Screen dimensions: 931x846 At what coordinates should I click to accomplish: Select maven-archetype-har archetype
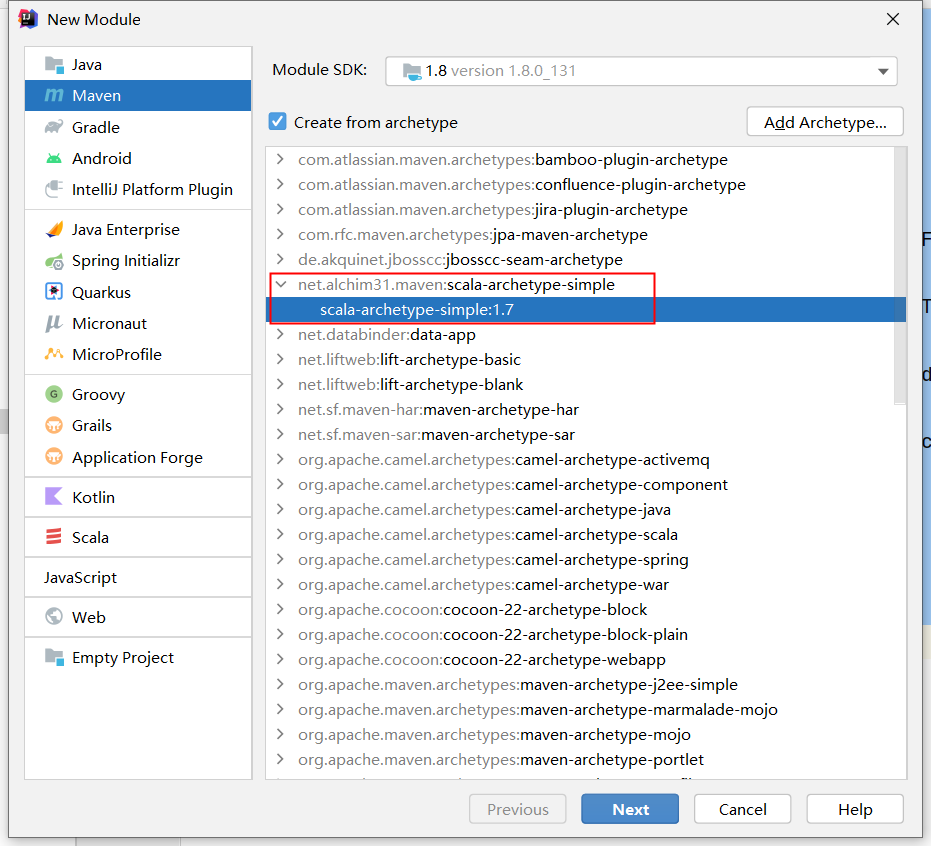point(438,409)
